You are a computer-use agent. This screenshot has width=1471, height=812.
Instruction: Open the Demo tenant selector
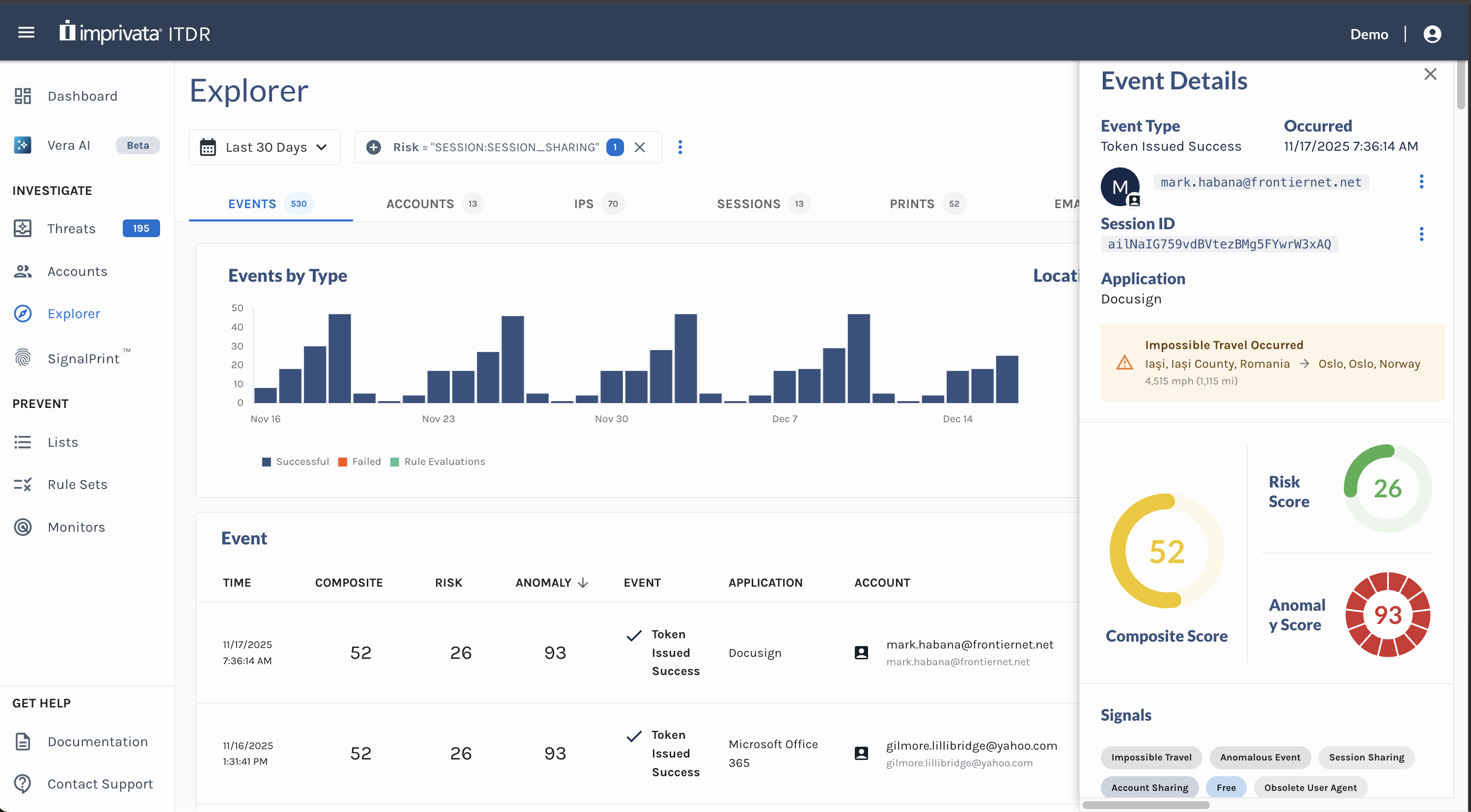click(x=1368, y=34)
